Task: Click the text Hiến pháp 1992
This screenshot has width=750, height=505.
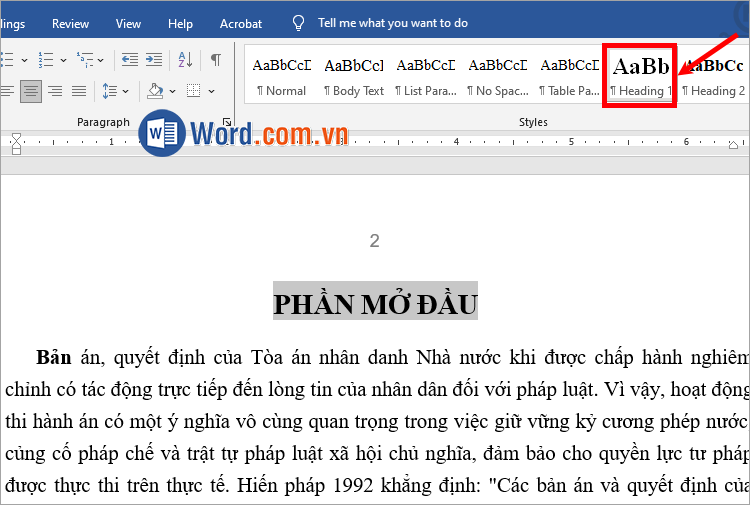Action: (305, 486)
